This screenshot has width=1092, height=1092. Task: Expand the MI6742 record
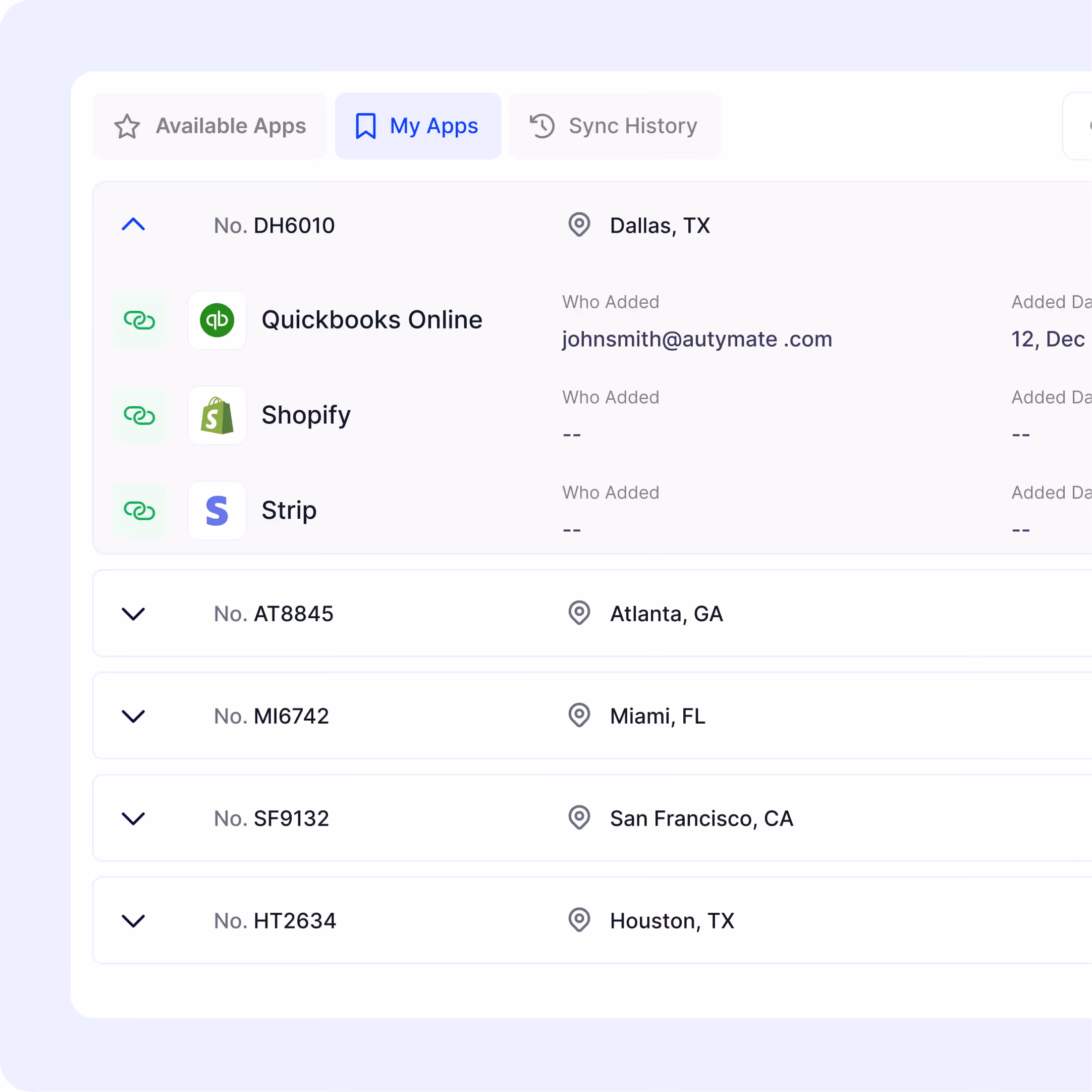133,716
